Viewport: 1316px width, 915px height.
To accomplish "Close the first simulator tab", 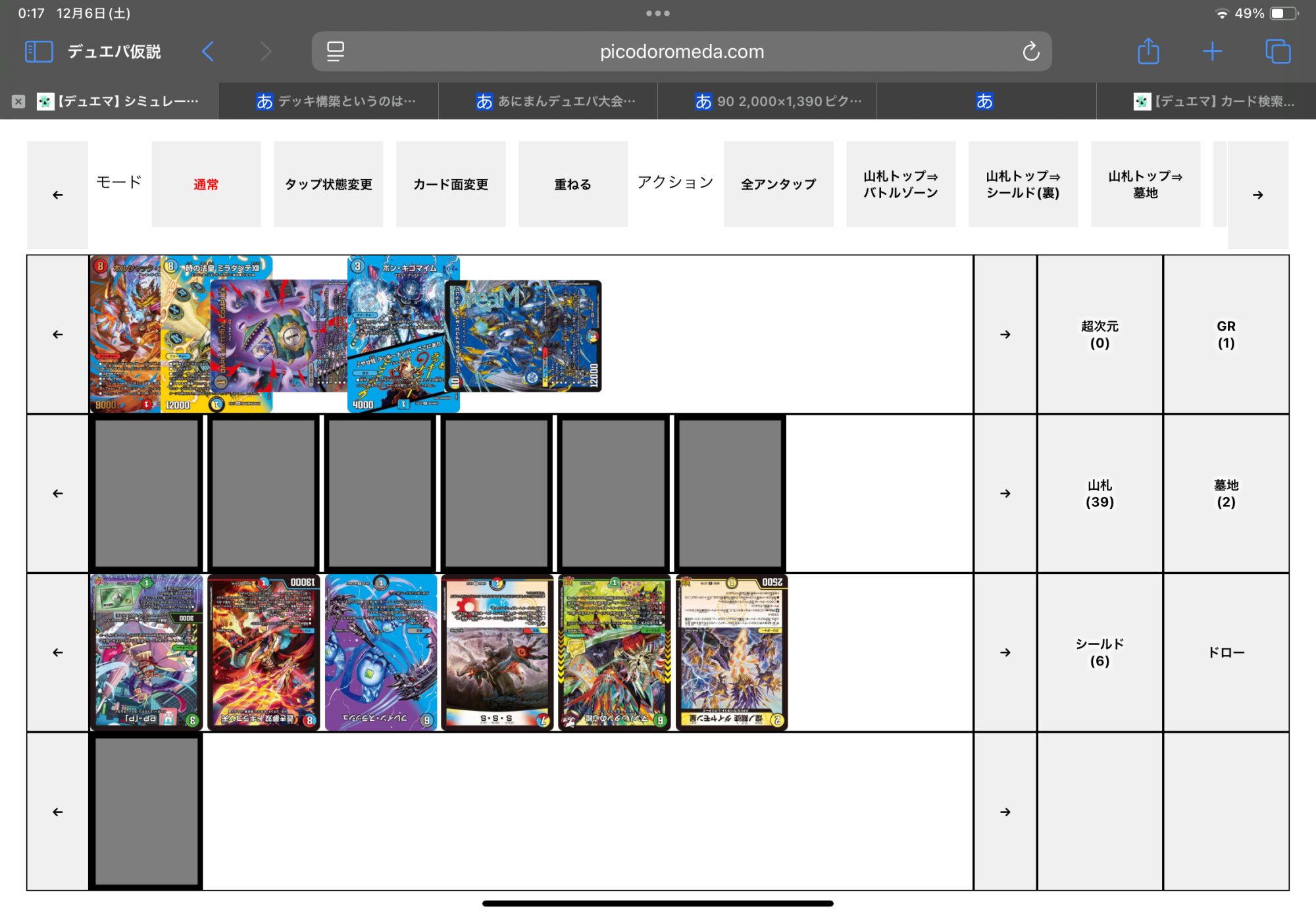I will pyautogui.click(x=18, y=101).
